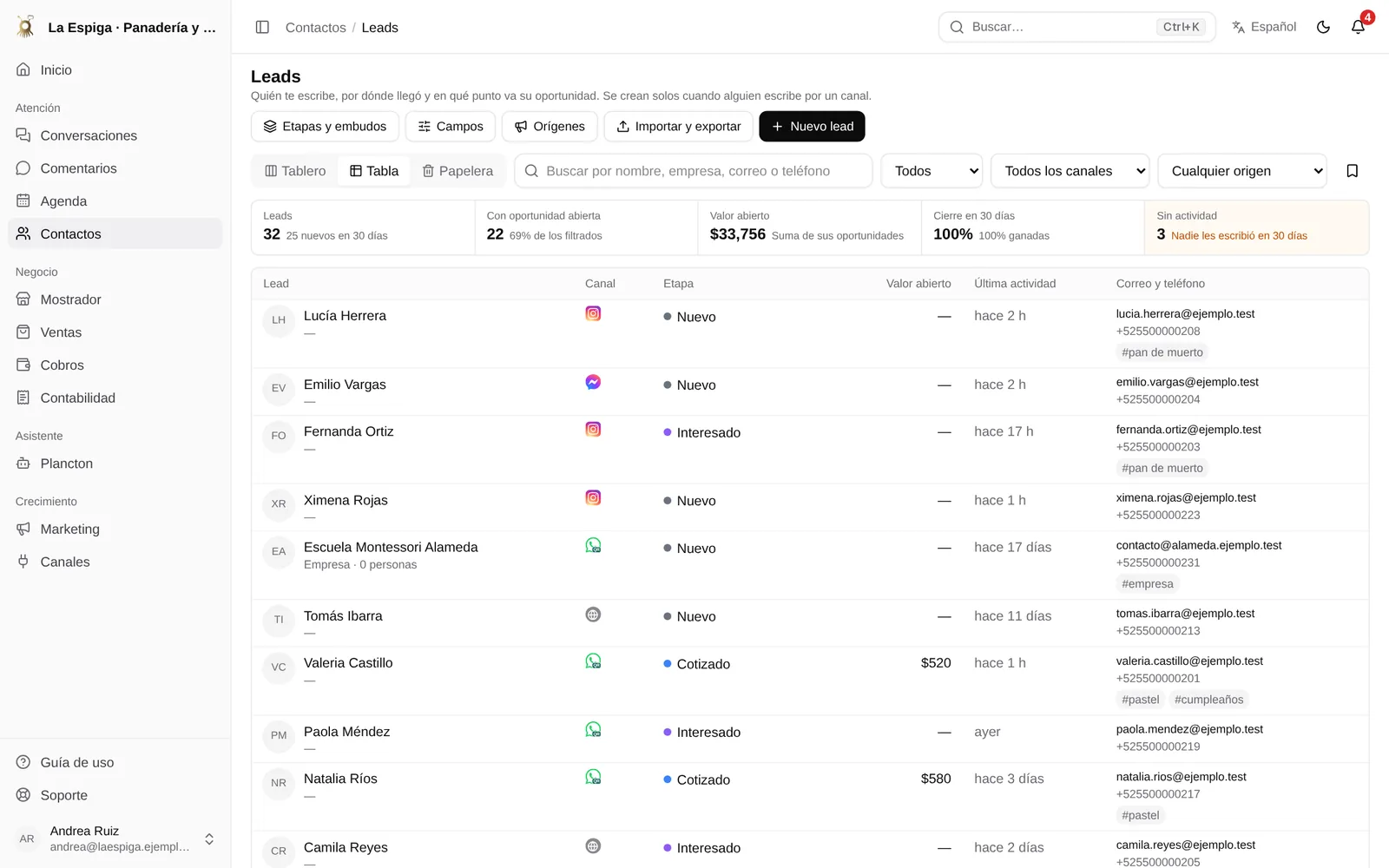Viewport: 1389px width, 868px height.
Task: Toggle the sidebar panel icon
Action: [262, 27]
